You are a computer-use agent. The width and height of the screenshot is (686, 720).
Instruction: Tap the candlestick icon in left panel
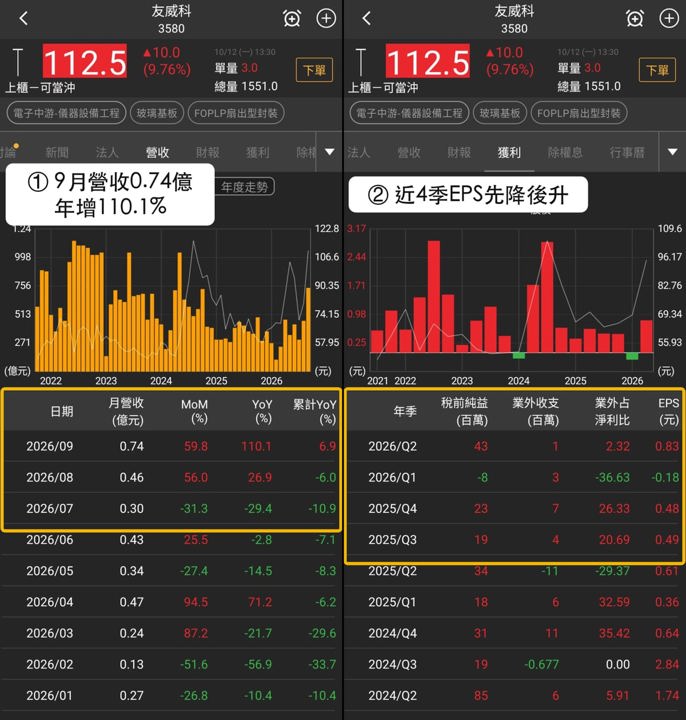17,62
